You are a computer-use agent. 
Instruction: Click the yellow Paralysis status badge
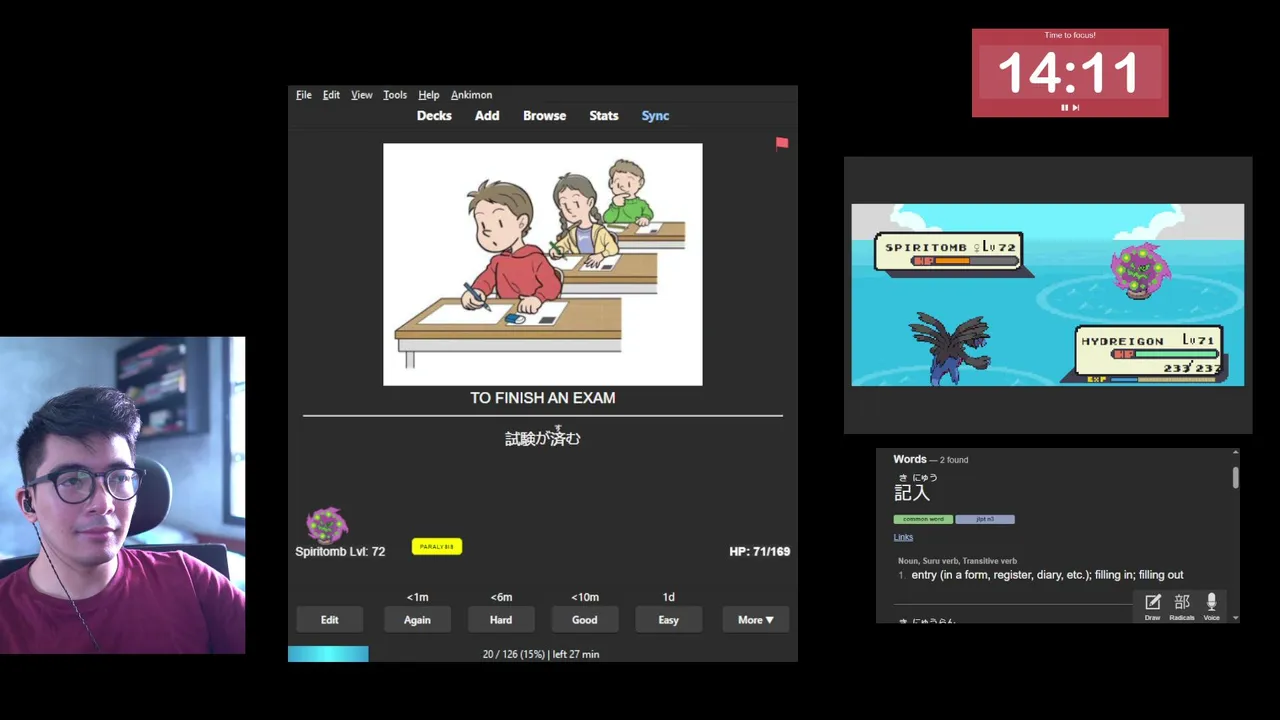pyautogui.click(x=437, y=547)
